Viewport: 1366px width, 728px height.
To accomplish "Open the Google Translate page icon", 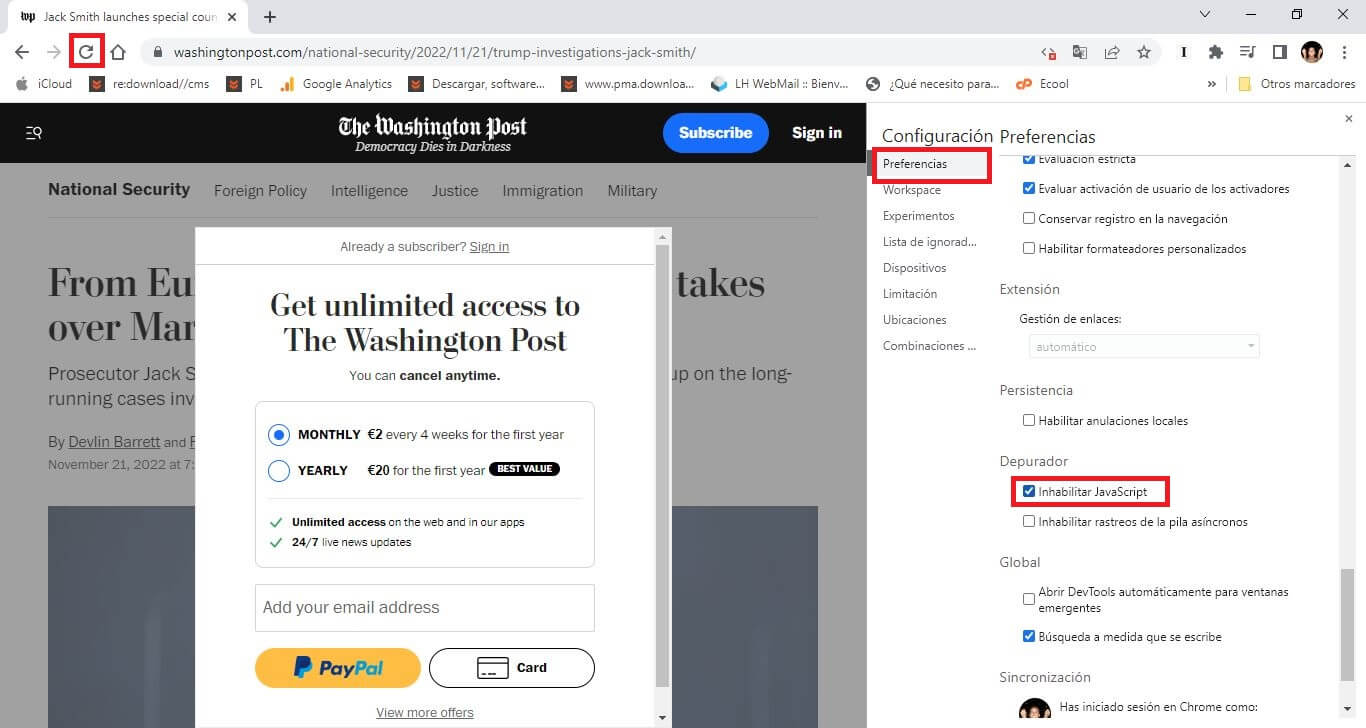I will tap(1080, 52).
